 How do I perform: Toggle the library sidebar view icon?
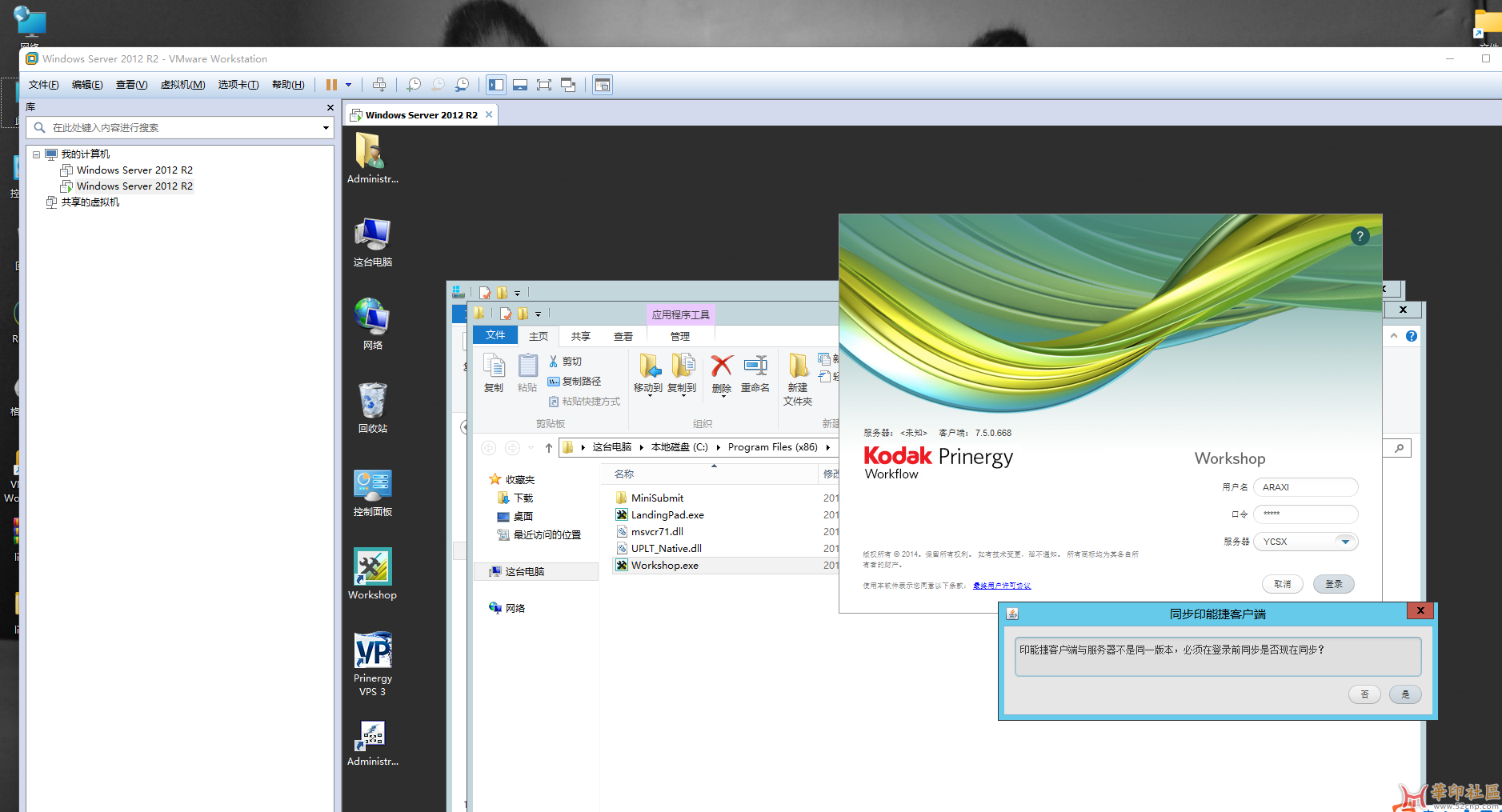[496, 85]
